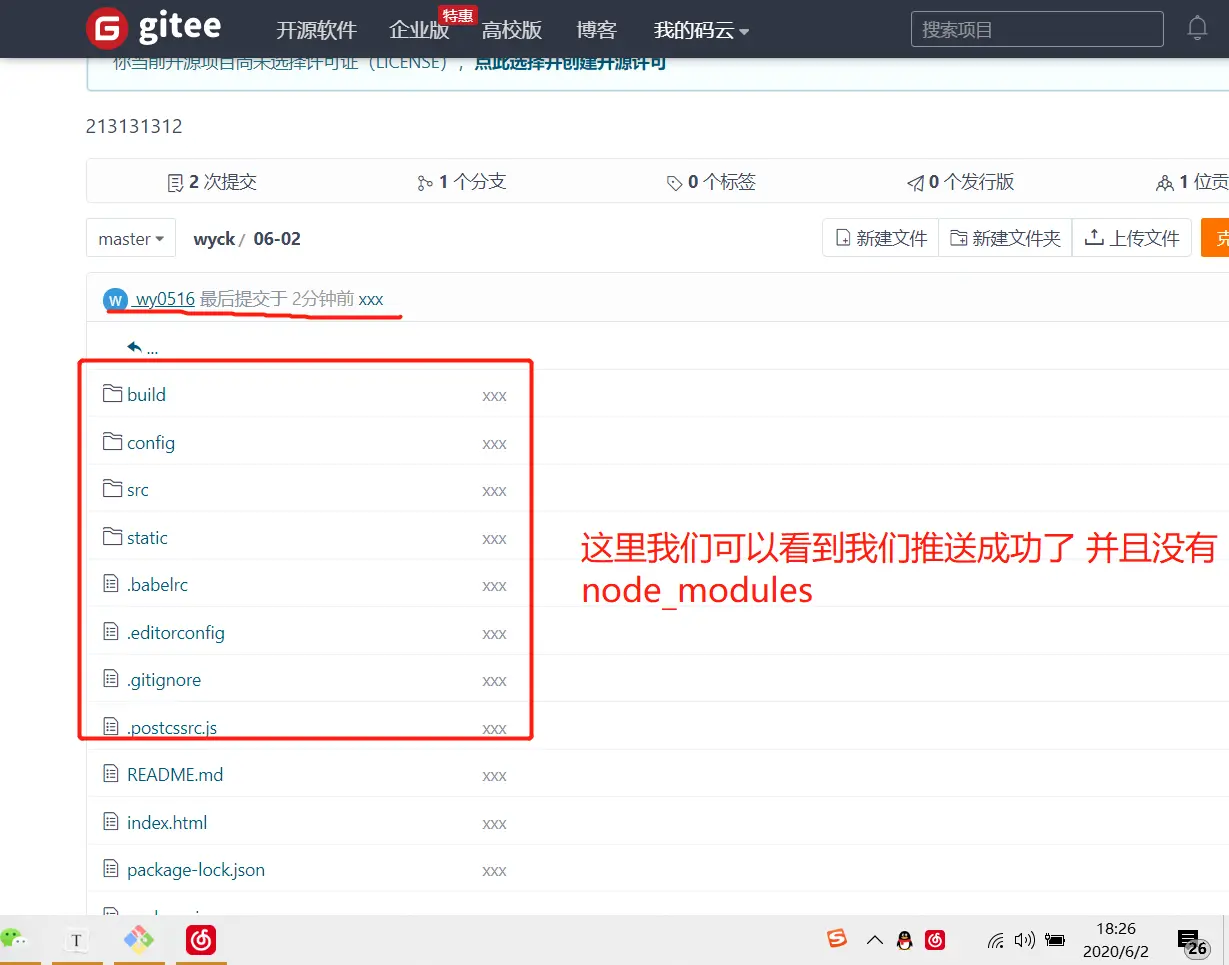The image size is (1229, 965).
Task: Click the static folder icon
Action: coord(112,537)
